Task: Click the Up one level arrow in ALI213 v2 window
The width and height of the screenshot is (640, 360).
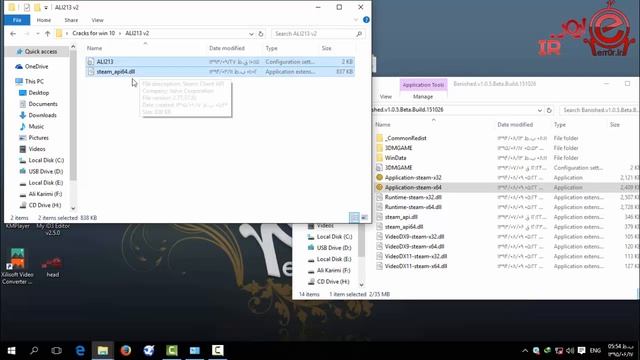Action: pos(47,33)
